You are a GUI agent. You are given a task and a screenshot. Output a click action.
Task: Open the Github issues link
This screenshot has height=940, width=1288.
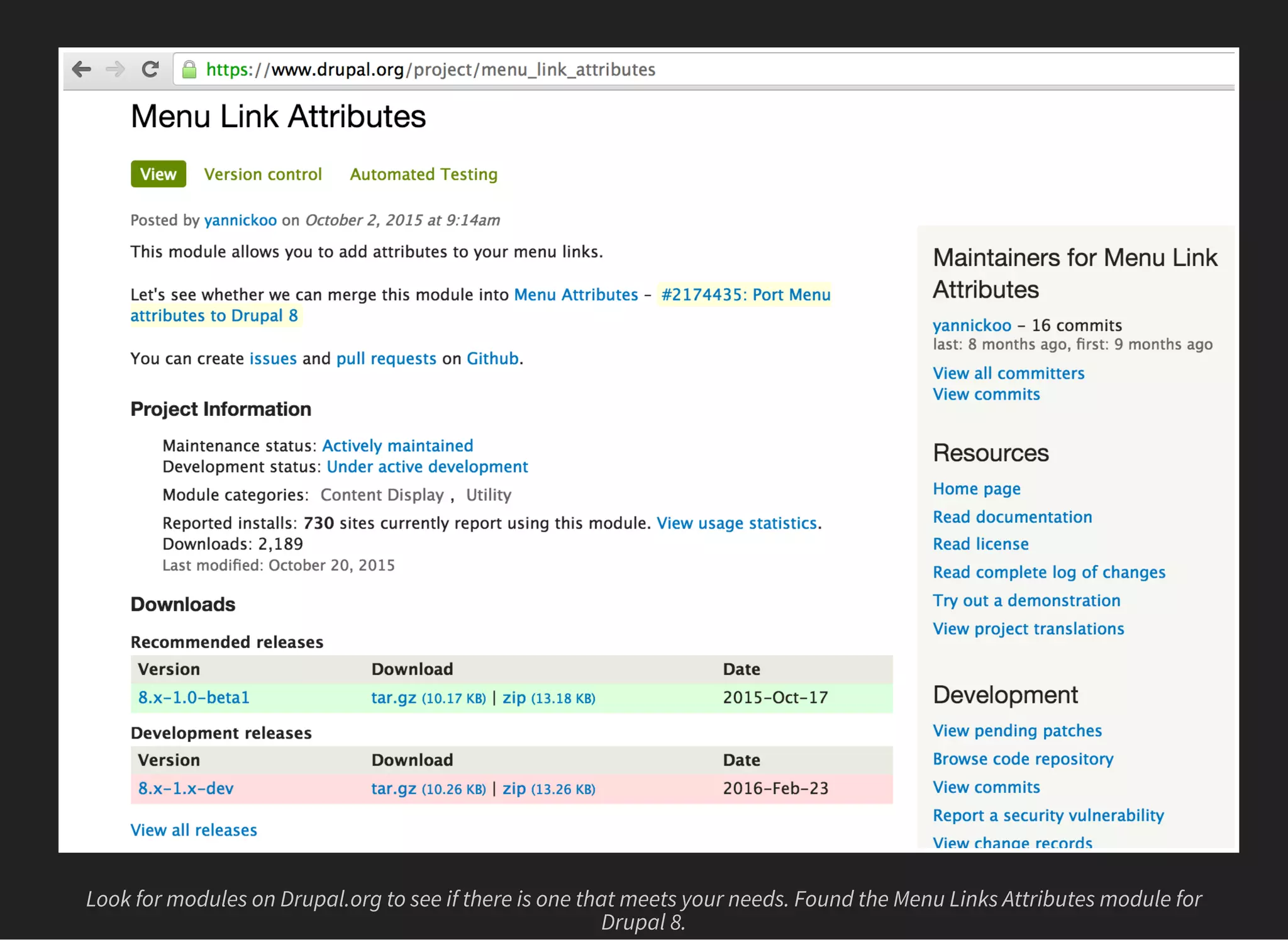tap(273, 359)
